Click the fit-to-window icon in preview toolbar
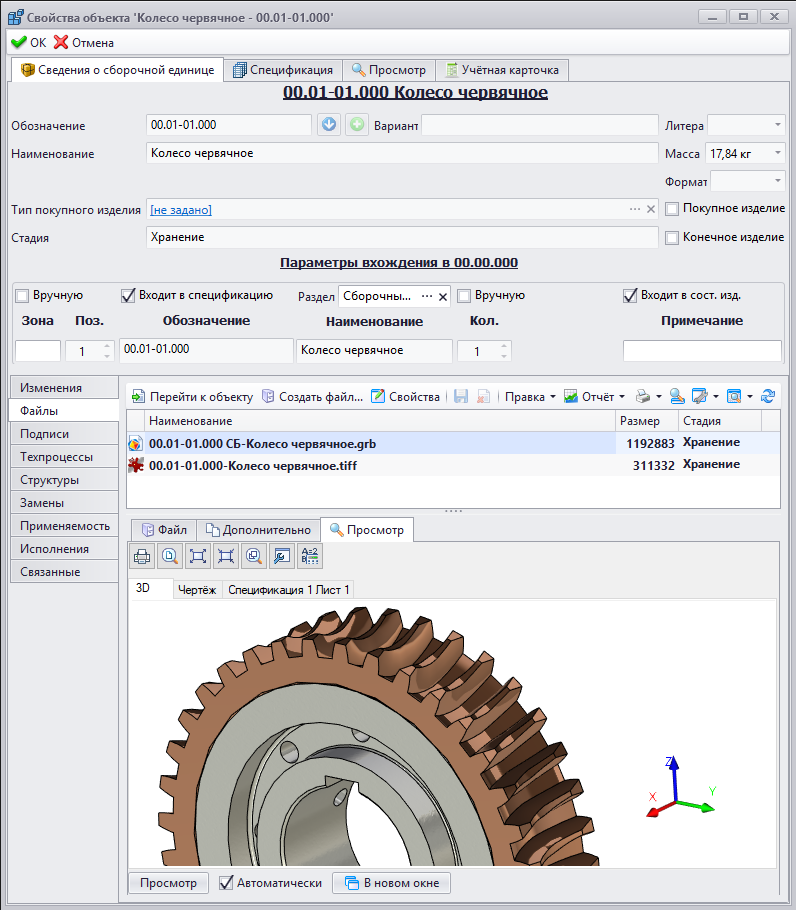Image resolution: width=796 pixels, height=910 pixels. (198, 557)
